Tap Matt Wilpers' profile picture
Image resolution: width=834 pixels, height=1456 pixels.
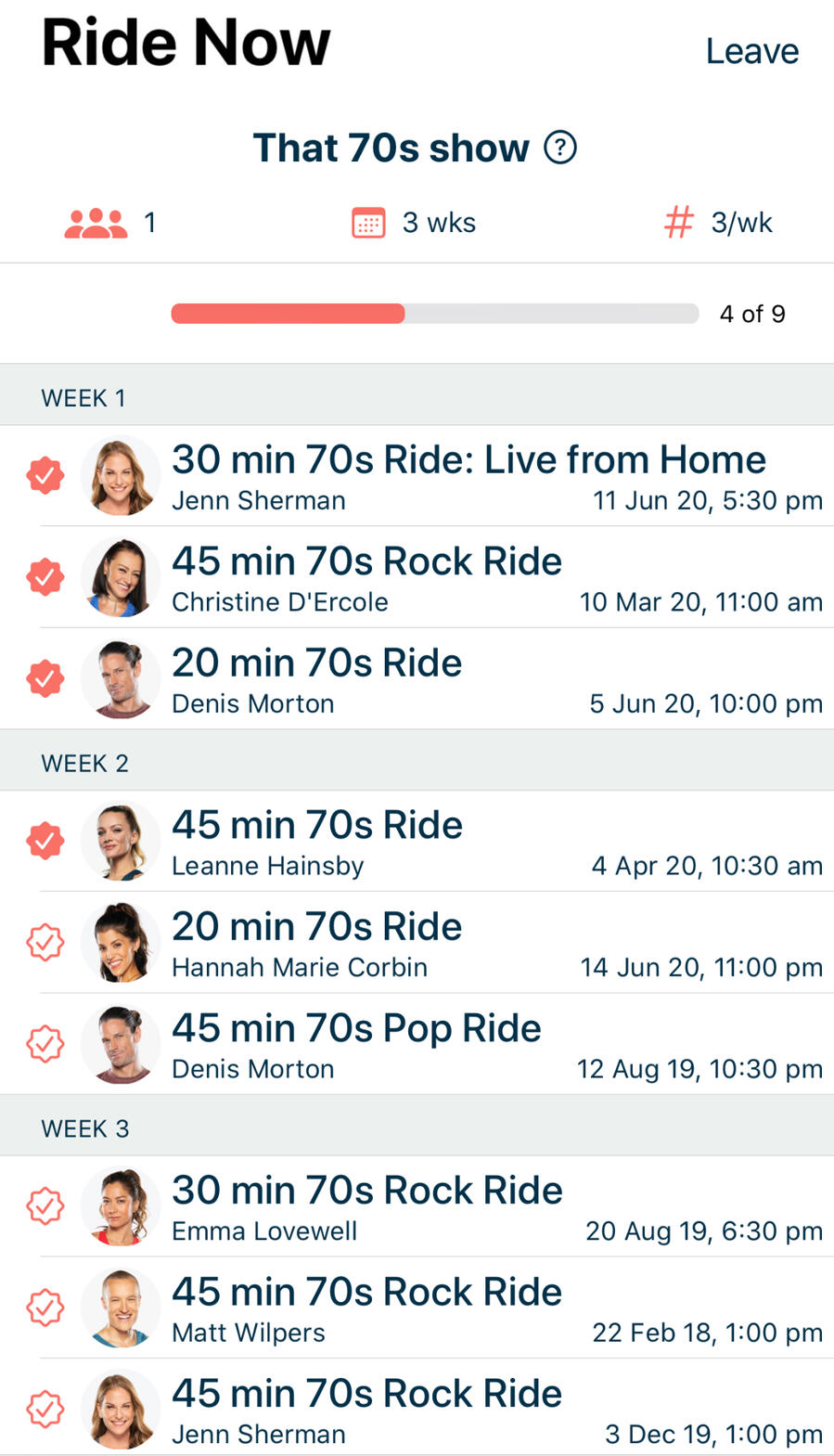click(121, 1308)
